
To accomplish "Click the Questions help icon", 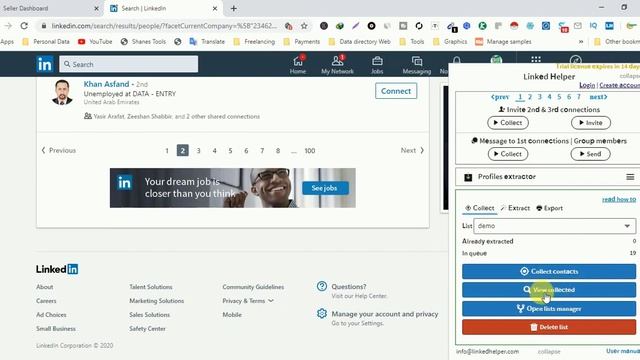I will tap(322, 287).
